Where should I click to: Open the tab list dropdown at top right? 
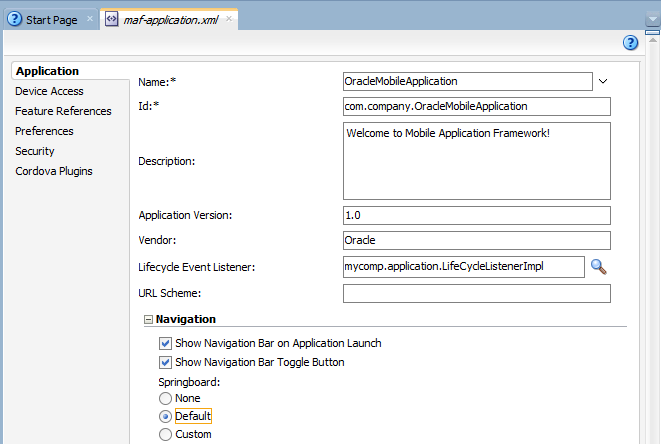tap(653, 19)
